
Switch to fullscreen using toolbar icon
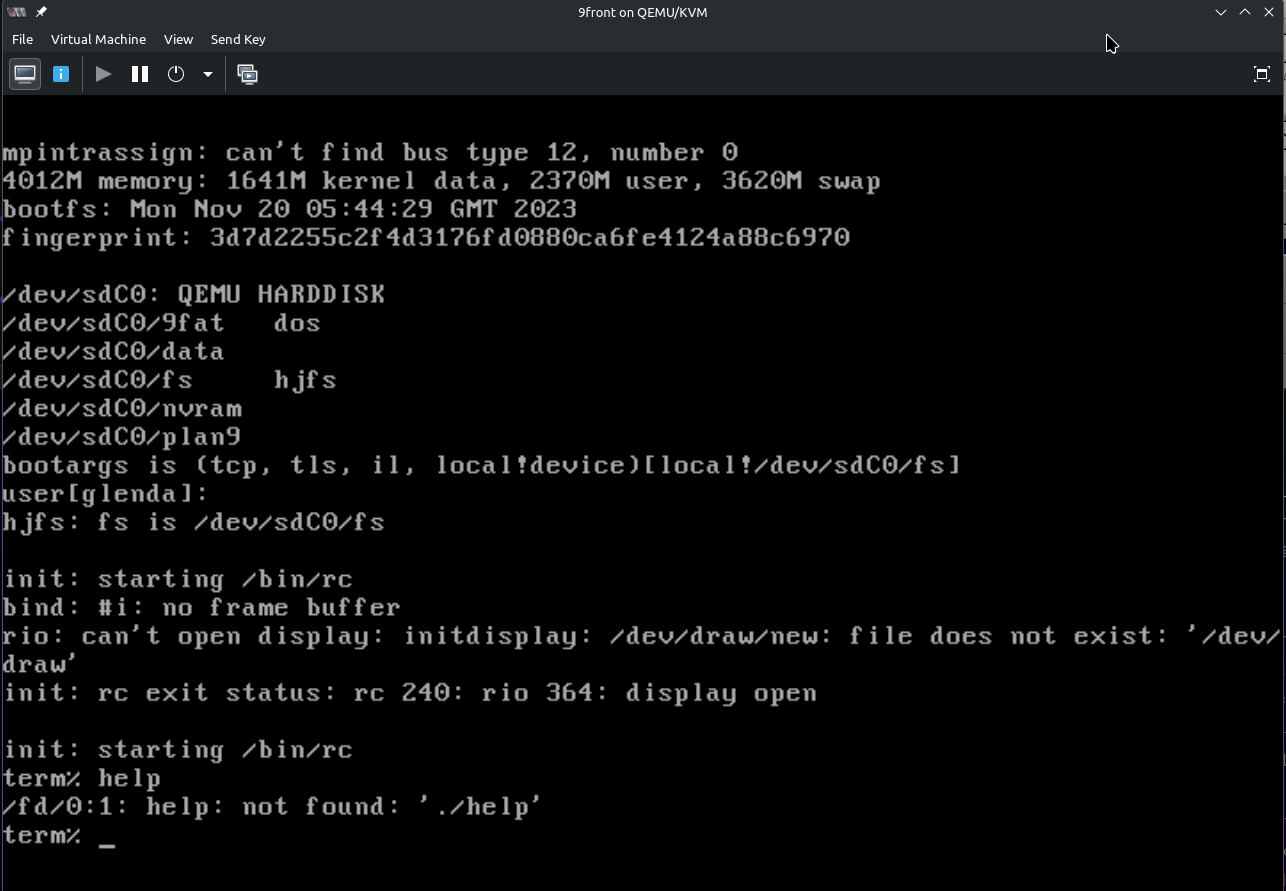coord(1261,74)
